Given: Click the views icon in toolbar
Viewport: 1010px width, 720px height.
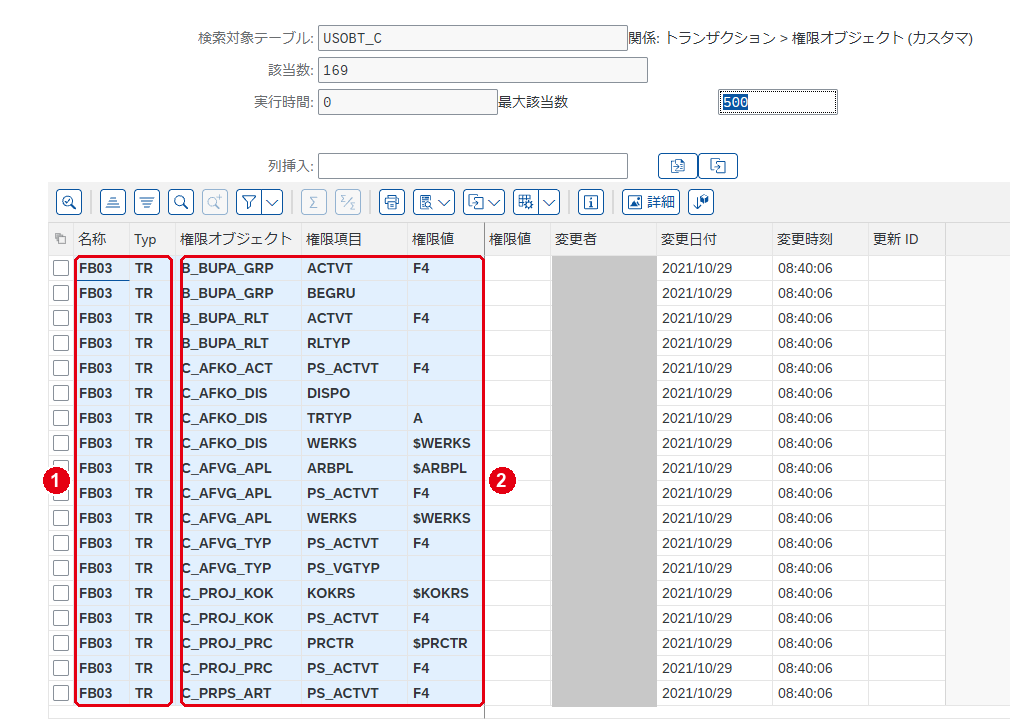Looking at the screenshot, I should (x=426, y=202).
